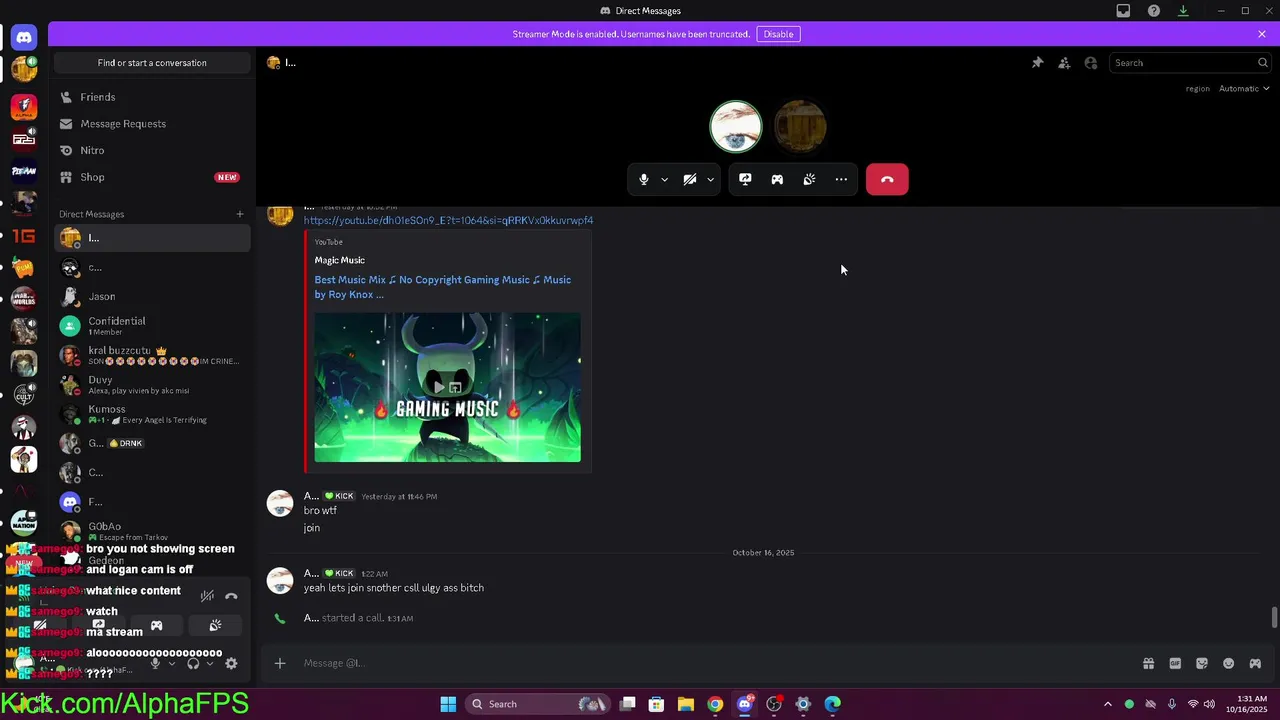Click the eye avatar in the call
1280x720 pixels.
pyautogui.click(x=736, y=126)
